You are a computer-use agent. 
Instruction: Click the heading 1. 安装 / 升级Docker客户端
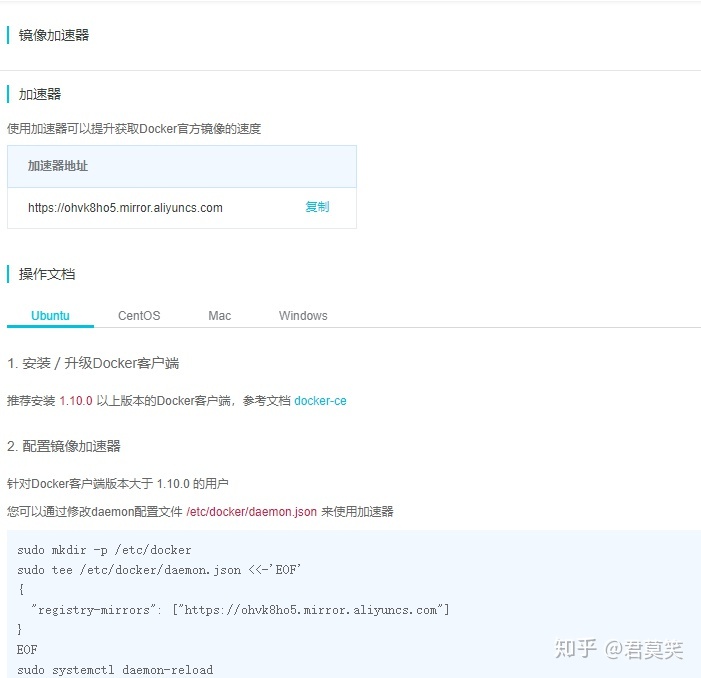point(93,363)
